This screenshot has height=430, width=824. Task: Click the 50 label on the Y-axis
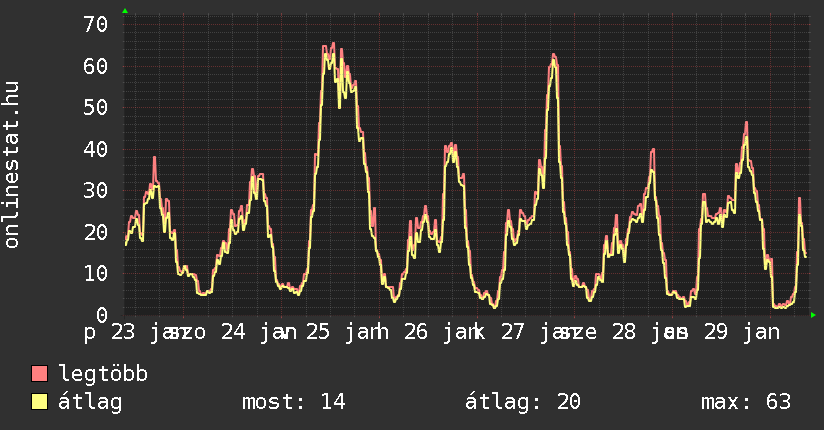click(x=95, y=107)
